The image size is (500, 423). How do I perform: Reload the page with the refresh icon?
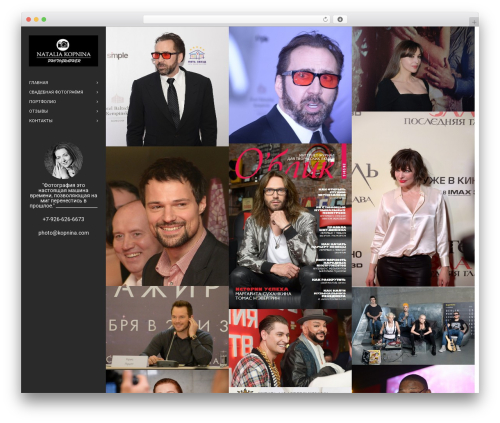[325, 19]
